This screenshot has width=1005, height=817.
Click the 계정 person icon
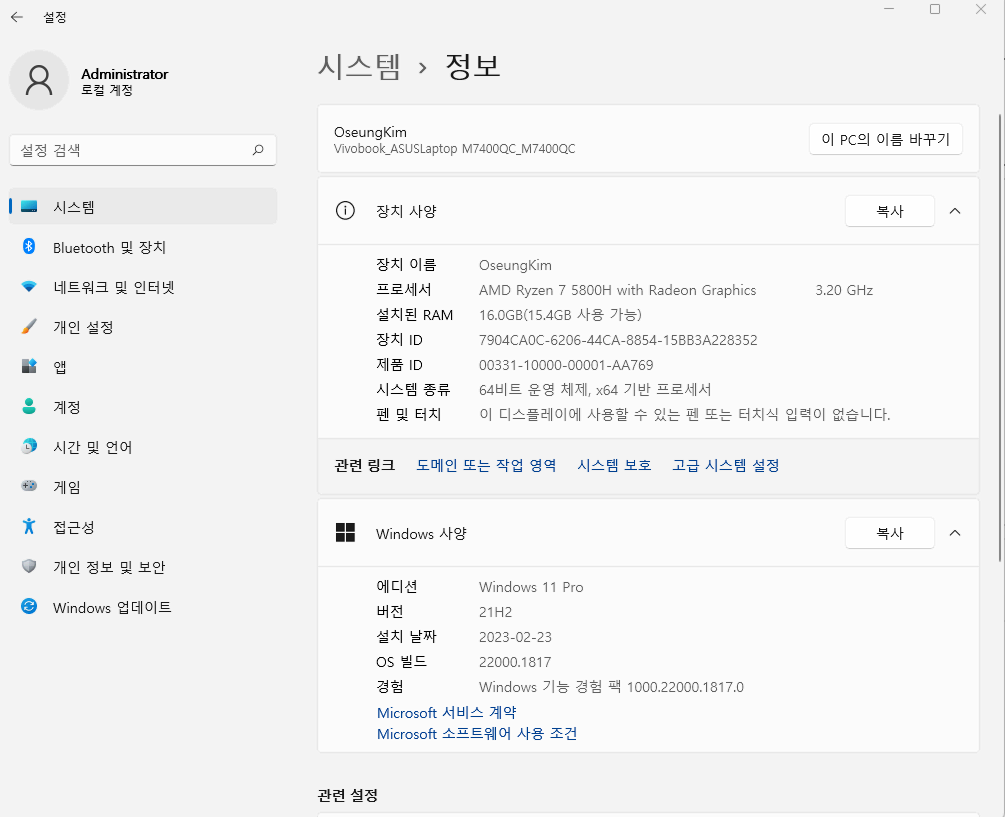(x=29, y=406)
